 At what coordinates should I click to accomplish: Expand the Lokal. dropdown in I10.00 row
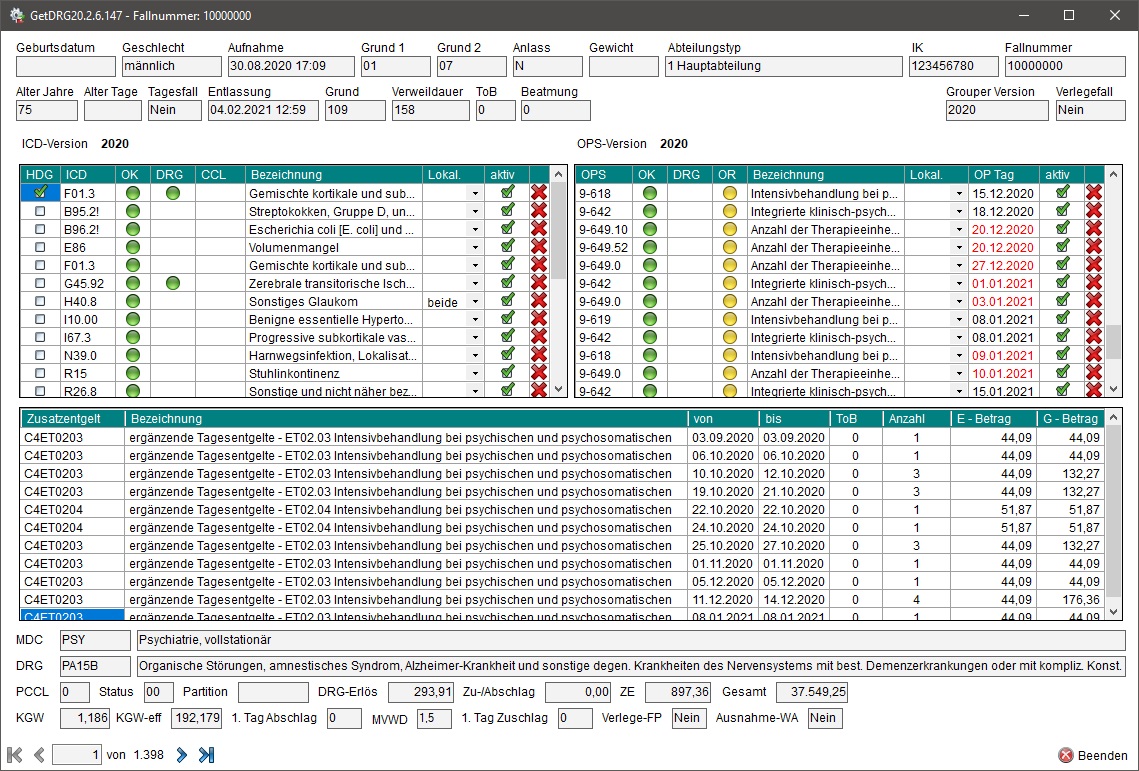[475, 320]
